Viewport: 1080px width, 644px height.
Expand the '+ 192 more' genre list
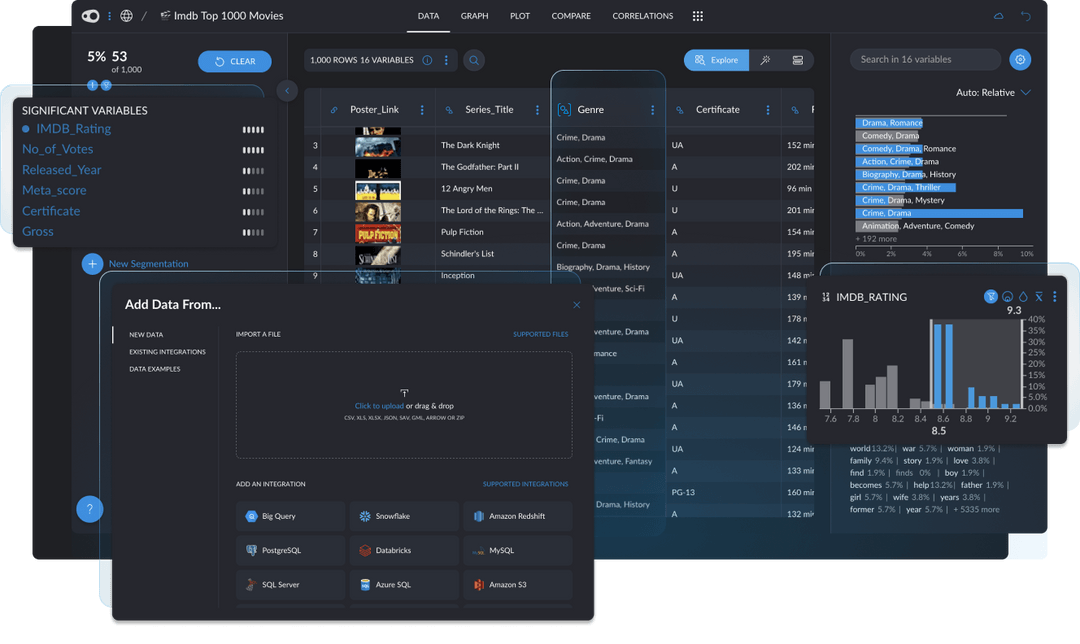tap(878, 237)
